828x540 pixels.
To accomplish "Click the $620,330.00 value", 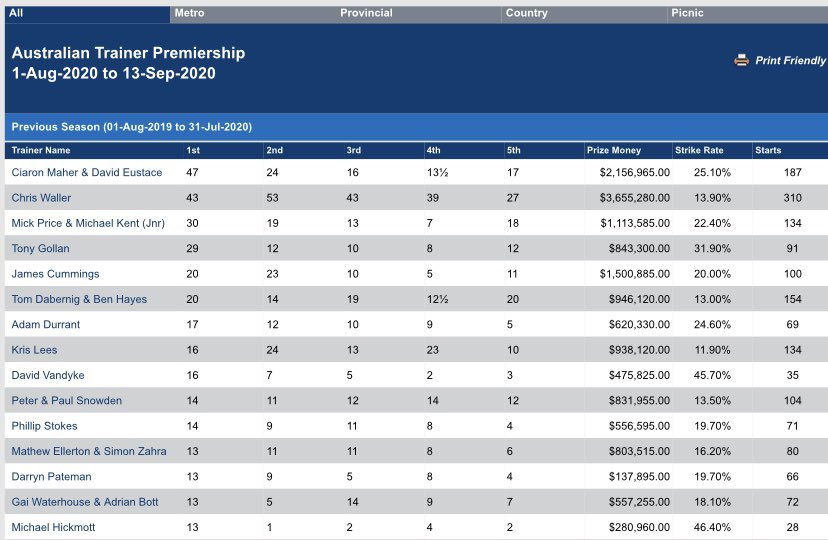I will coord(639,324).
